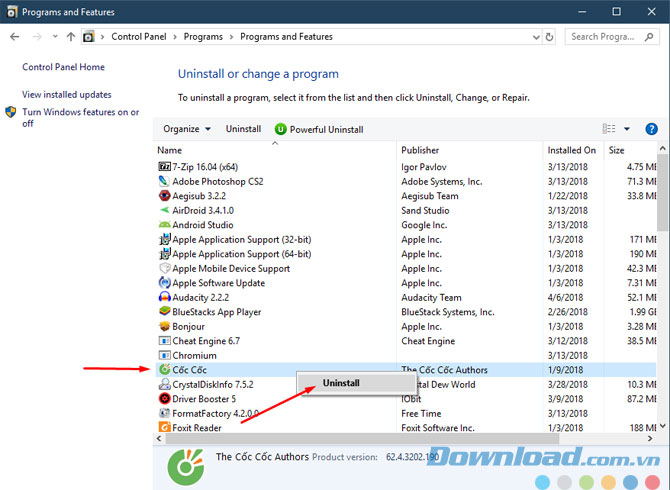Choose Uninstall from the context menu

341,383
